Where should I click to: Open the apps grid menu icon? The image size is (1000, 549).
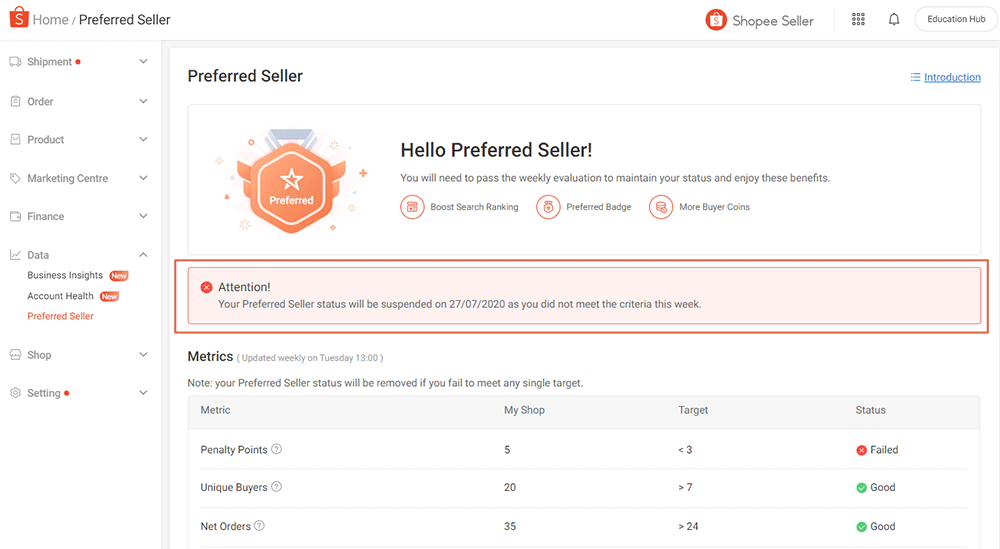[858, 19]
